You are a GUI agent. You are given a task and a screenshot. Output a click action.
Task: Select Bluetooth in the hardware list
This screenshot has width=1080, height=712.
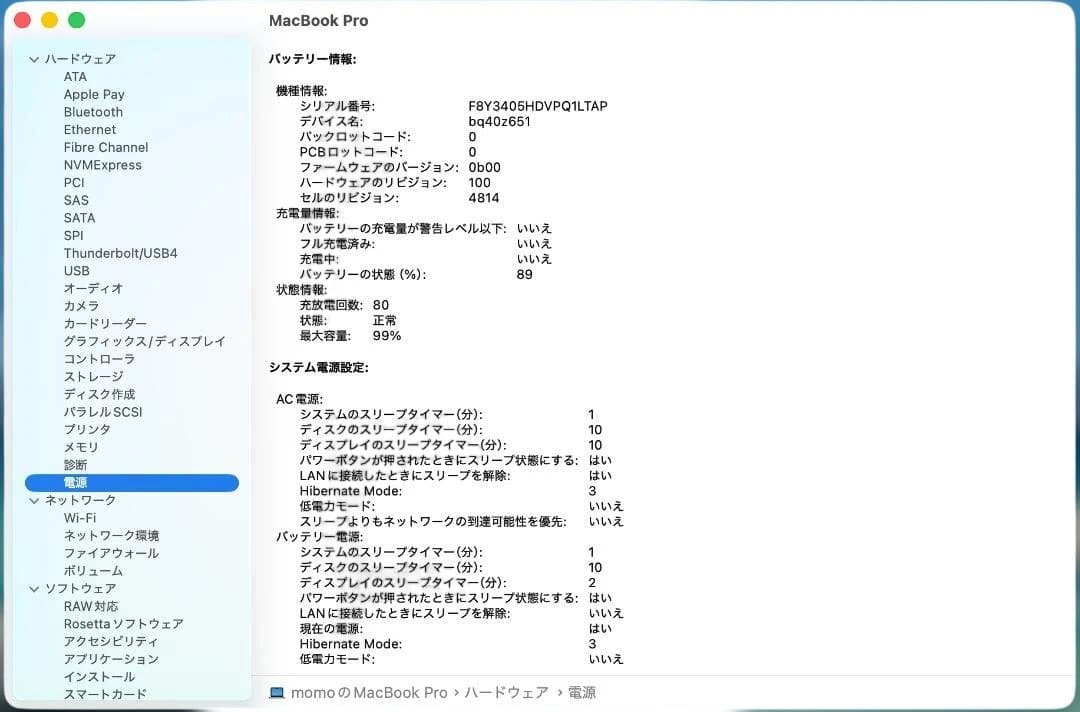pyautogui.click(x=93, y=112)
